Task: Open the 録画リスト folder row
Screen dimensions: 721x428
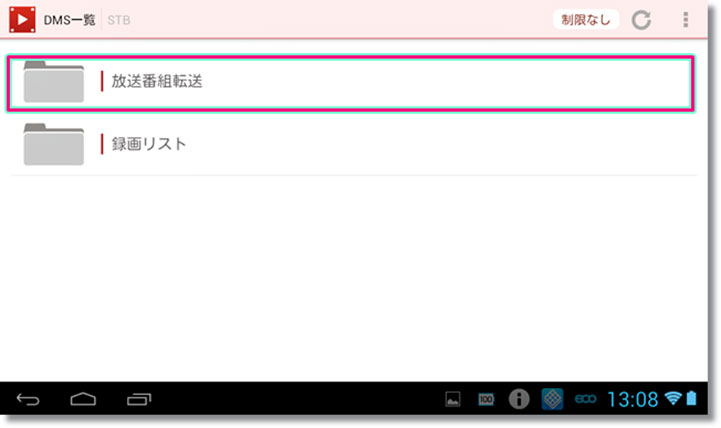Action: point(353,144)
